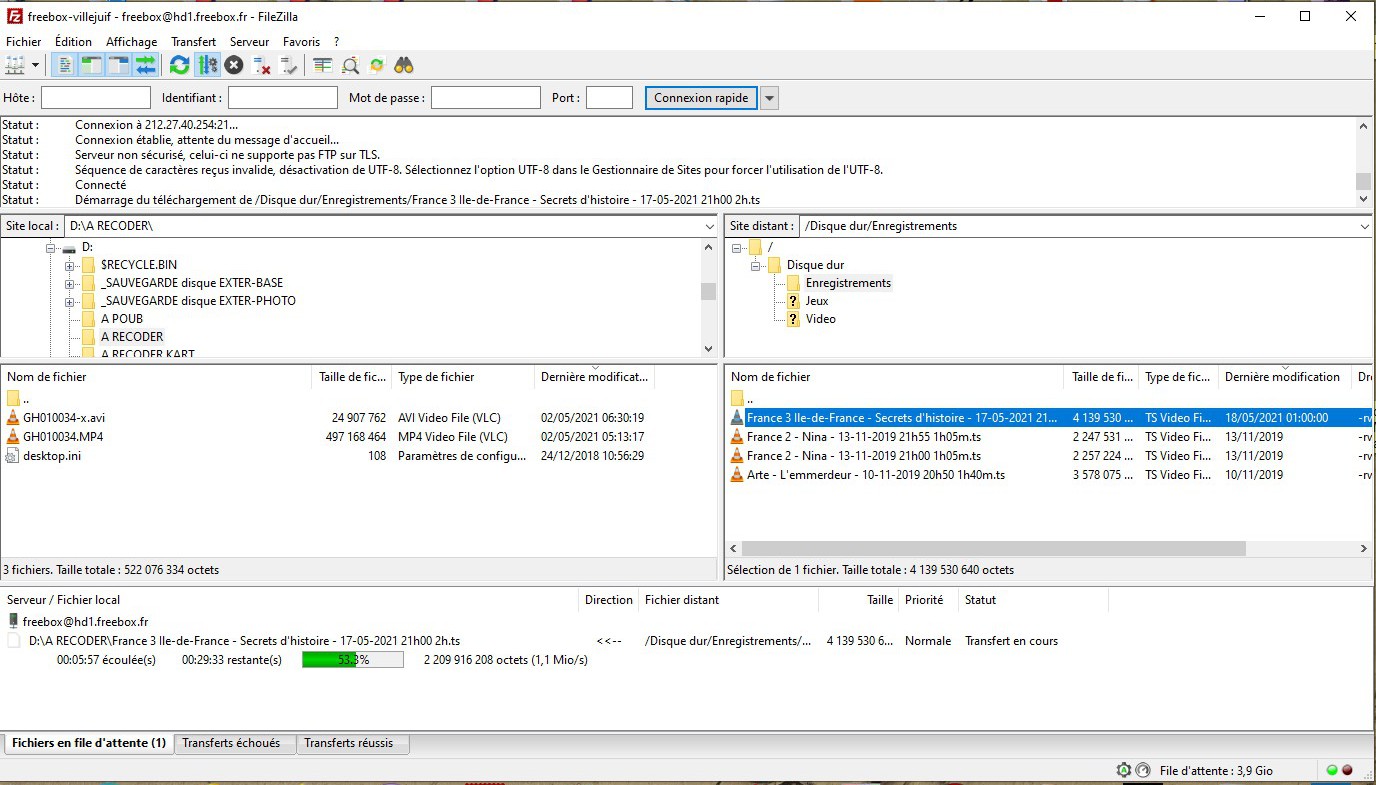
Task: Select the Video remote folder
Action: pos(821,319)
